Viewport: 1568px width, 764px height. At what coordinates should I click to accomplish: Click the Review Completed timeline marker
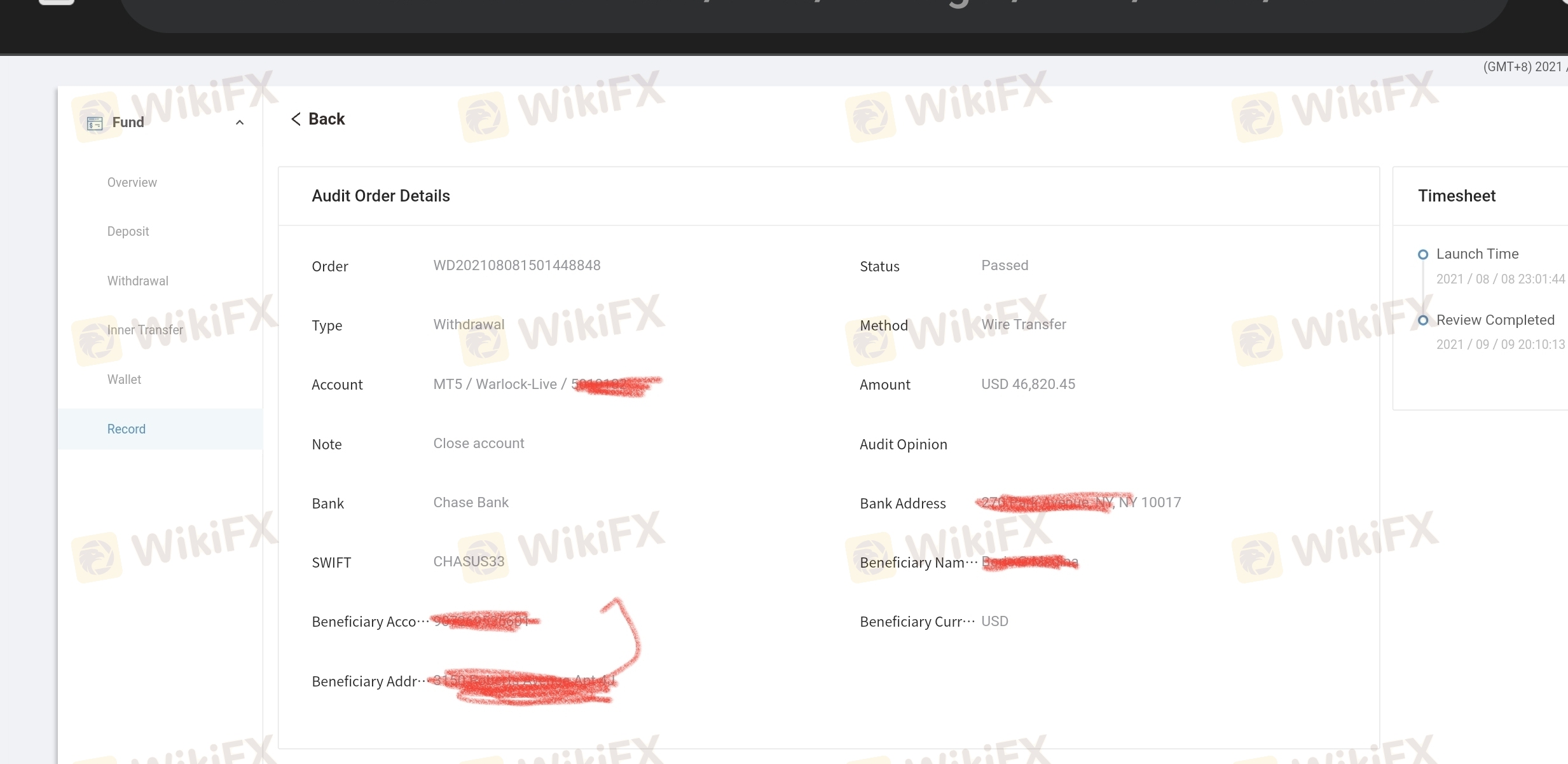pos(1423,320)
